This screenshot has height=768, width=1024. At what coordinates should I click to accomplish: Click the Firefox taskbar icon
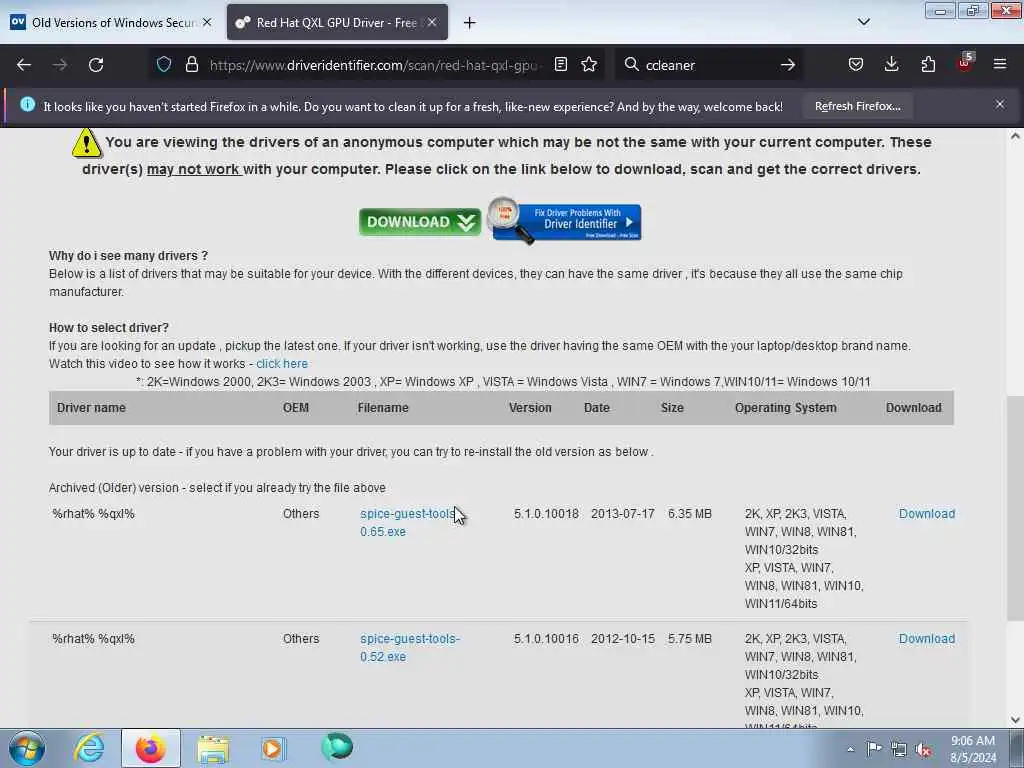(150, 748)
